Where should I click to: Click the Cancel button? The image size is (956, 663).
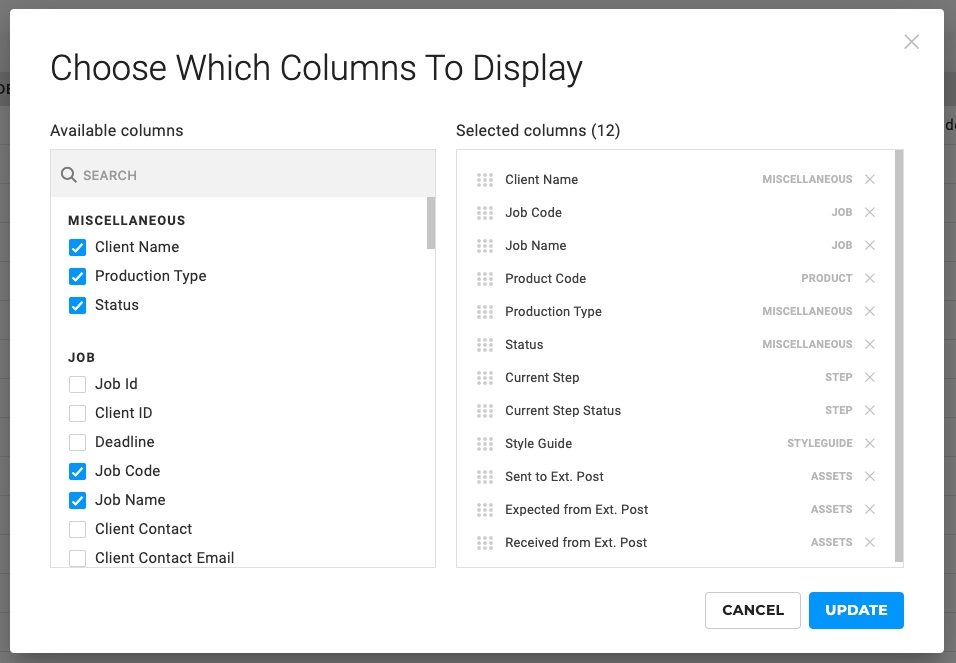[752, 610]
